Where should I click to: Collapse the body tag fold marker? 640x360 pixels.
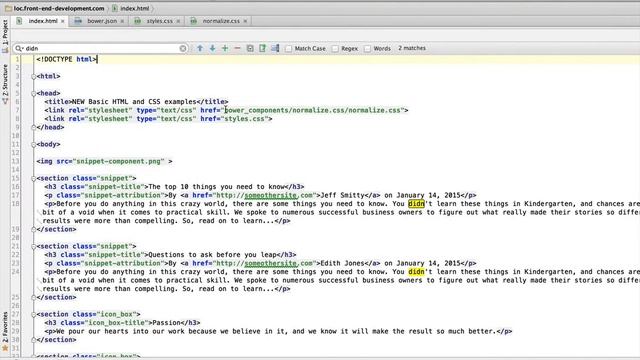click(x=33, y=144)
